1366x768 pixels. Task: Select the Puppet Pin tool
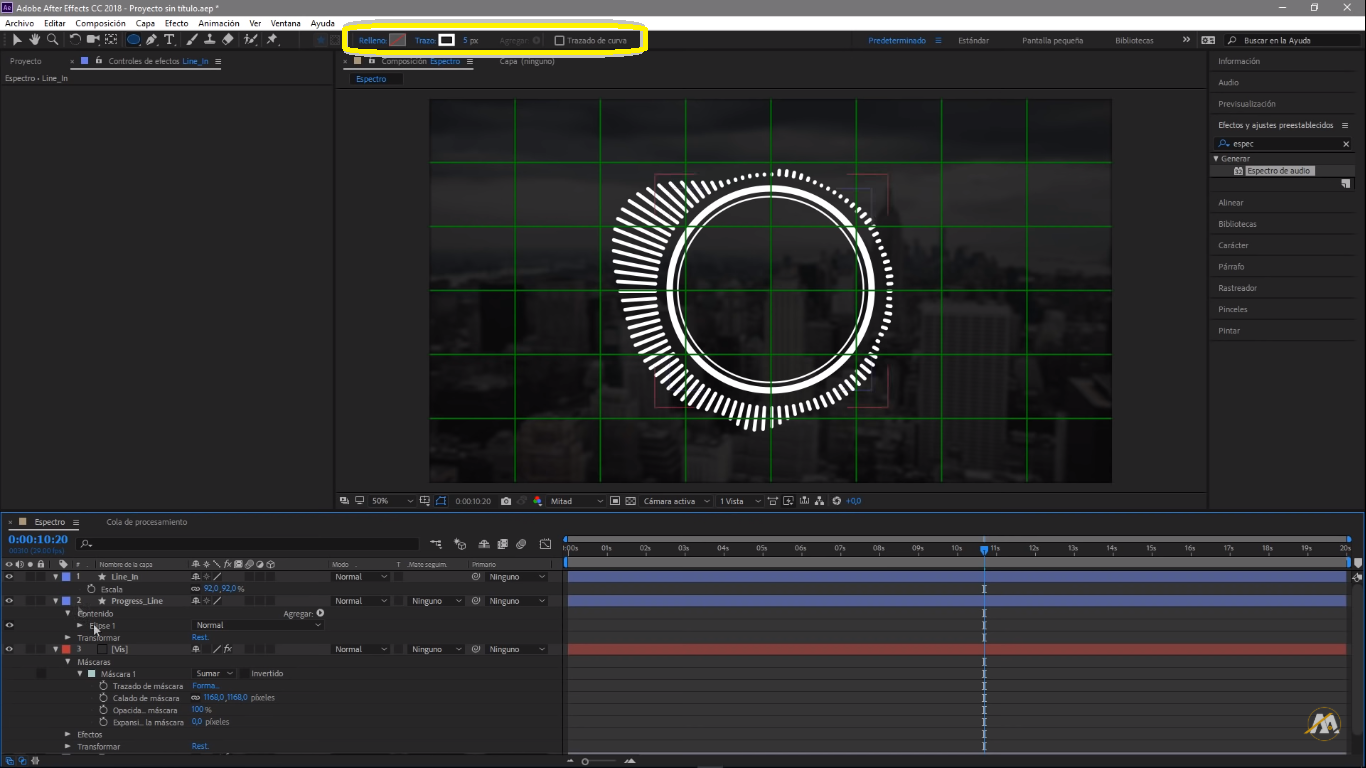[x=272, y=40]
